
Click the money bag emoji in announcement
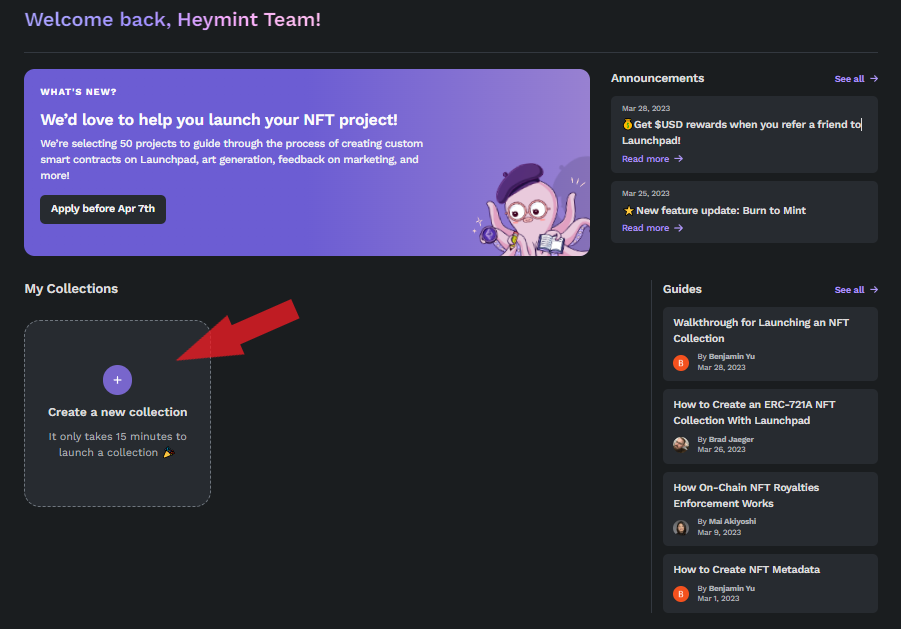pos(627,125)
